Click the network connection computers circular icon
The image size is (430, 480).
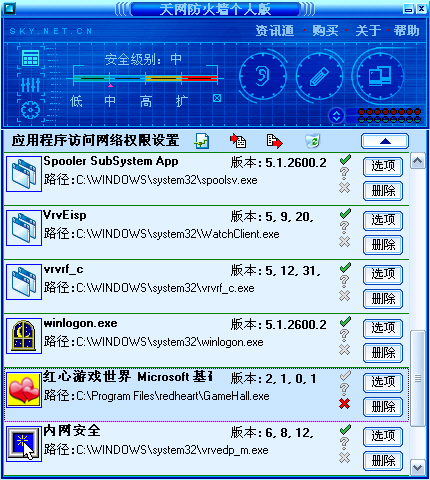point(380,76)
